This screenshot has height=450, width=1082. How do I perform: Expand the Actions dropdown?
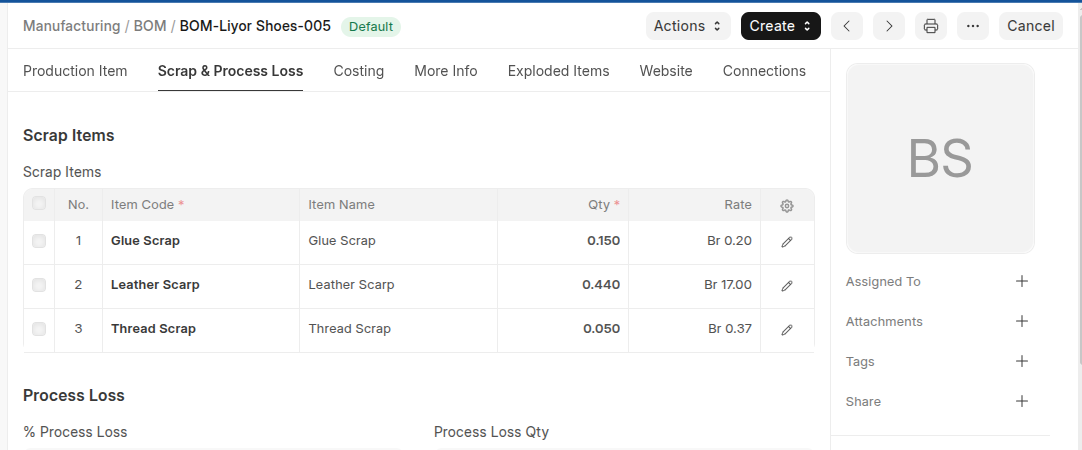[688, 26]
